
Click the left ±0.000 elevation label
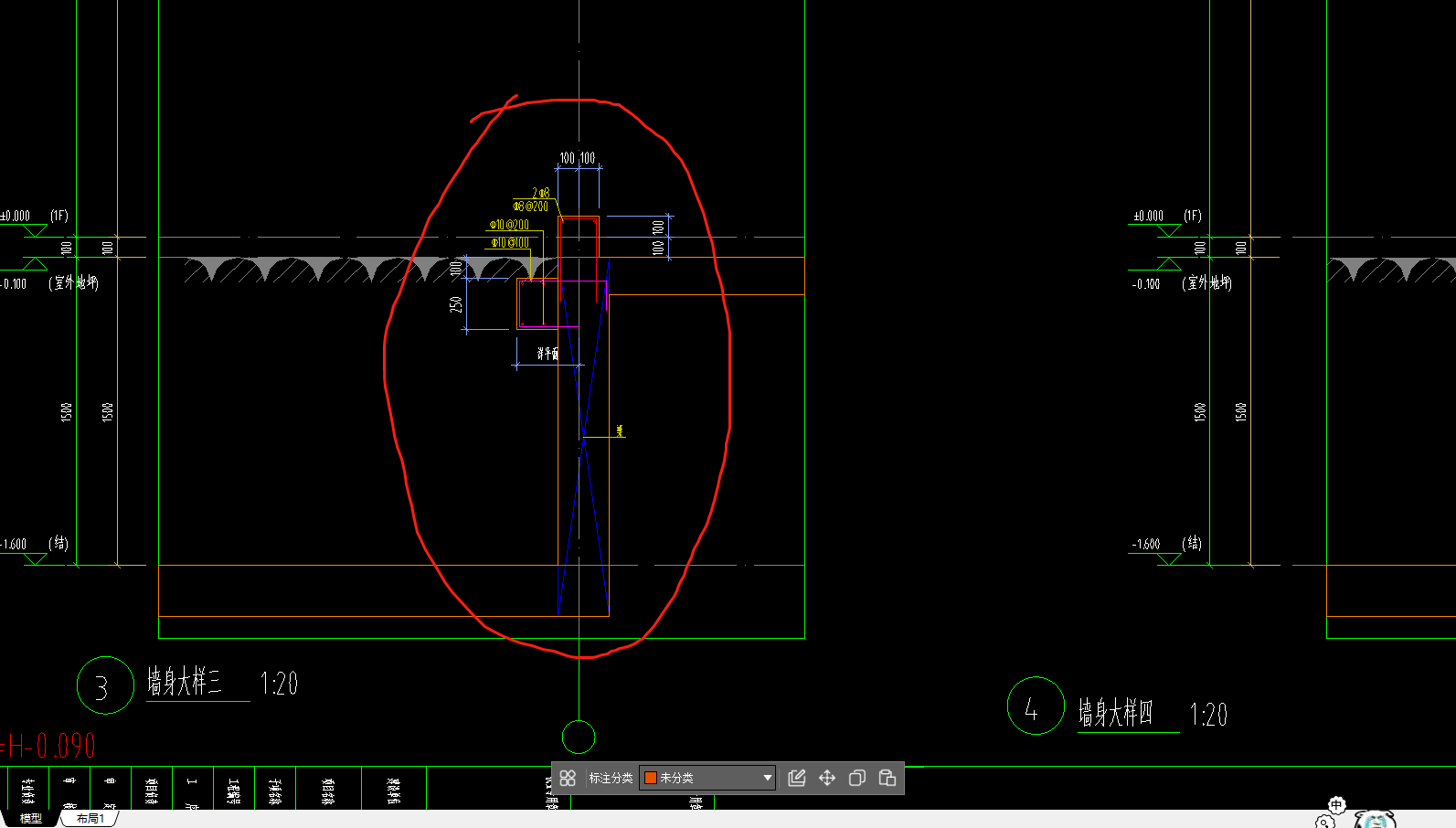click(15, 217)
